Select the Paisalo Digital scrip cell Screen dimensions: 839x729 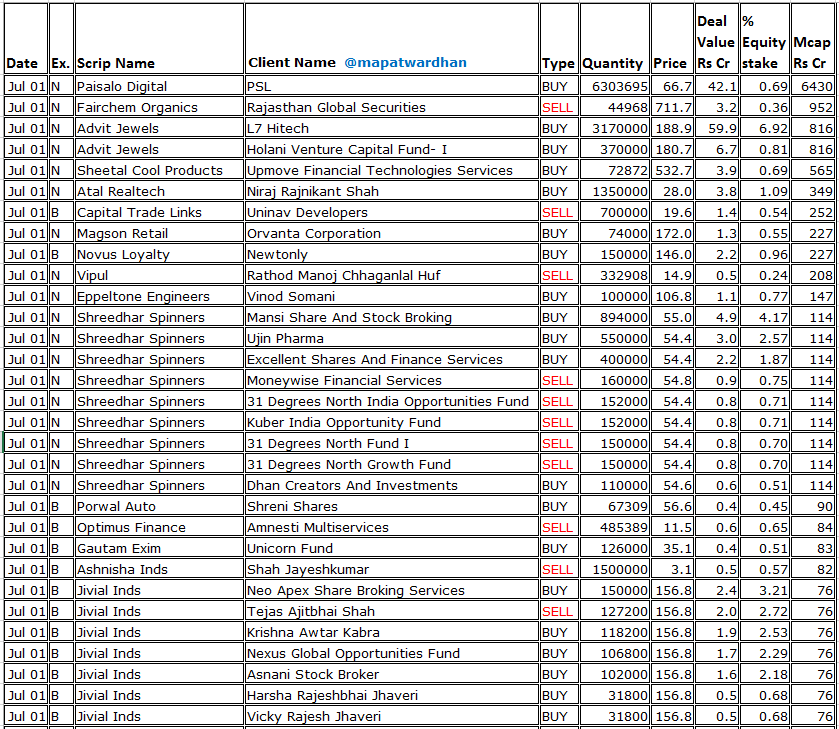pyautogui.click(x=159, y=86)
